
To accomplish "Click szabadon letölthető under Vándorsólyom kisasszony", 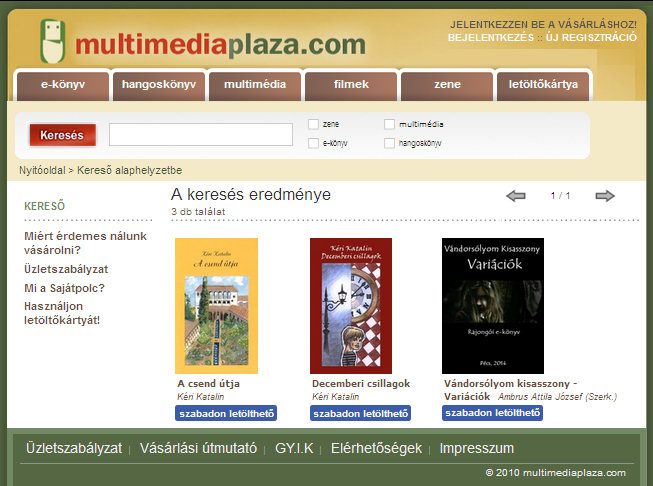I will 492,413.
